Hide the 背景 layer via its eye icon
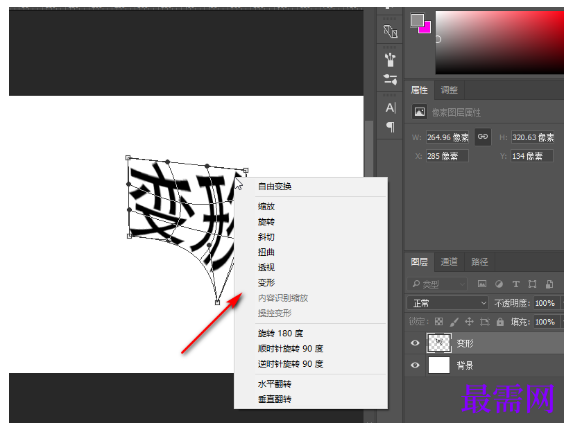This screenshot has width=573, height=430. [415, 365]
